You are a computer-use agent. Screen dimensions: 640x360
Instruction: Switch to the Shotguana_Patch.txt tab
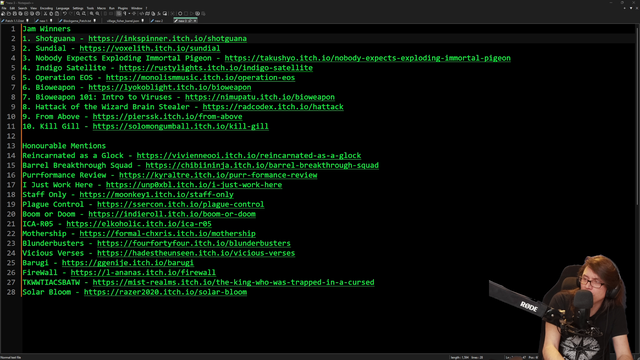[78, 21]
